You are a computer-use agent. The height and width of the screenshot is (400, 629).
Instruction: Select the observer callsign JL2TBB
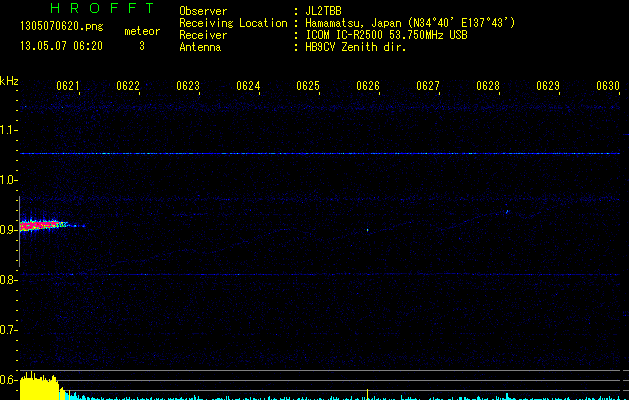pos(323,11)
